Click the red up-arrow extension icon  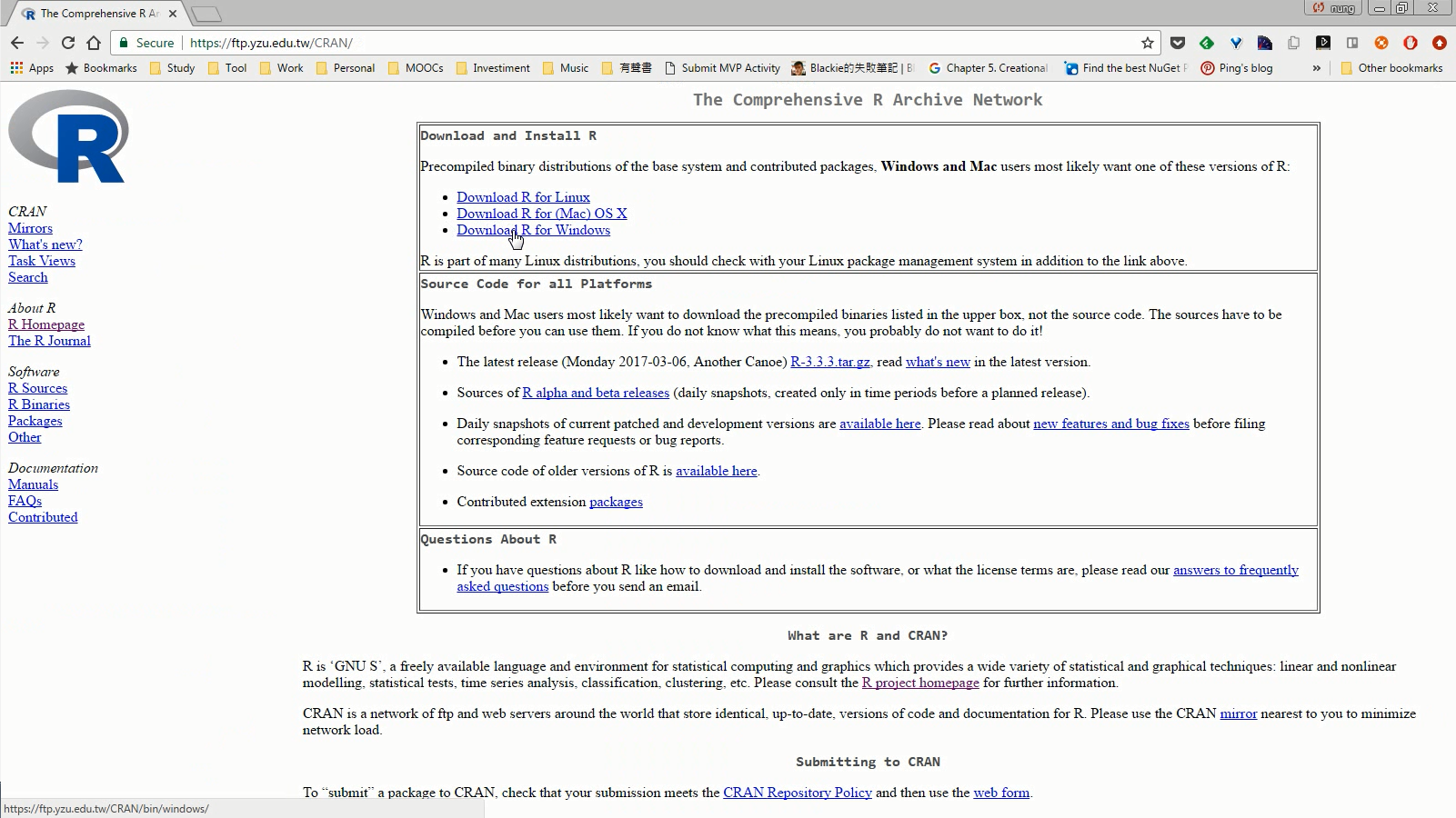(x=1440, y=43)
